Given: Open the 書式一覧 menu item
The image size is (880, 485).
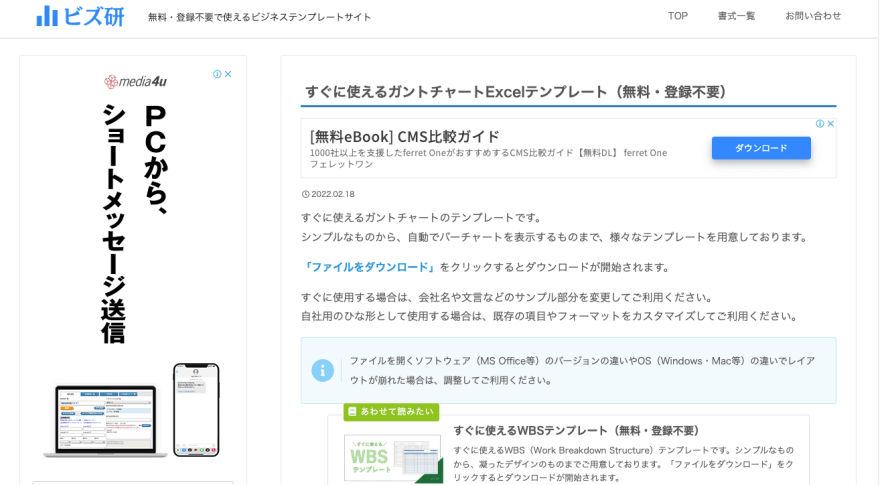Looking at the screenshot, I should (x=736, y=16).
